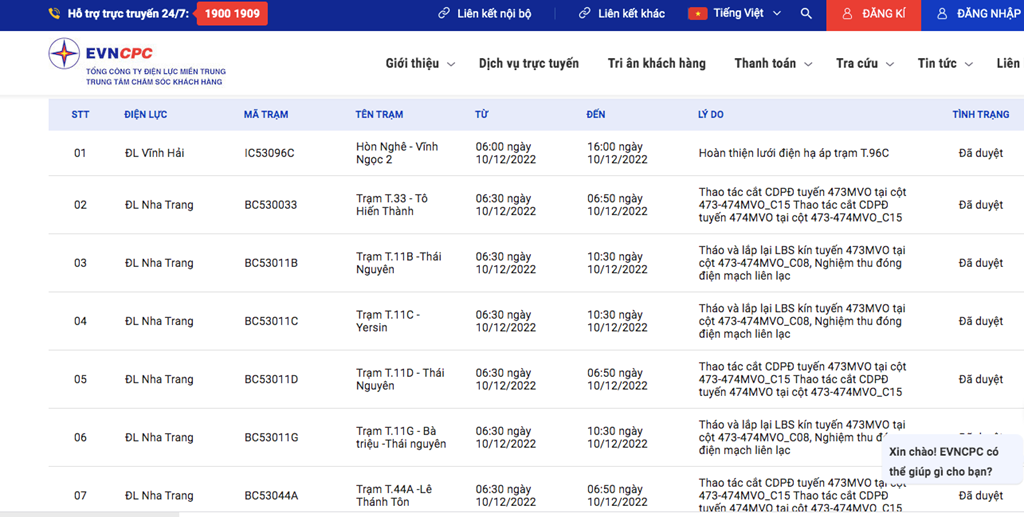This screenshot has width=1024, height=517.
Task: Call hotline 1900 1909 button
Action: click(x=232, y=14)
